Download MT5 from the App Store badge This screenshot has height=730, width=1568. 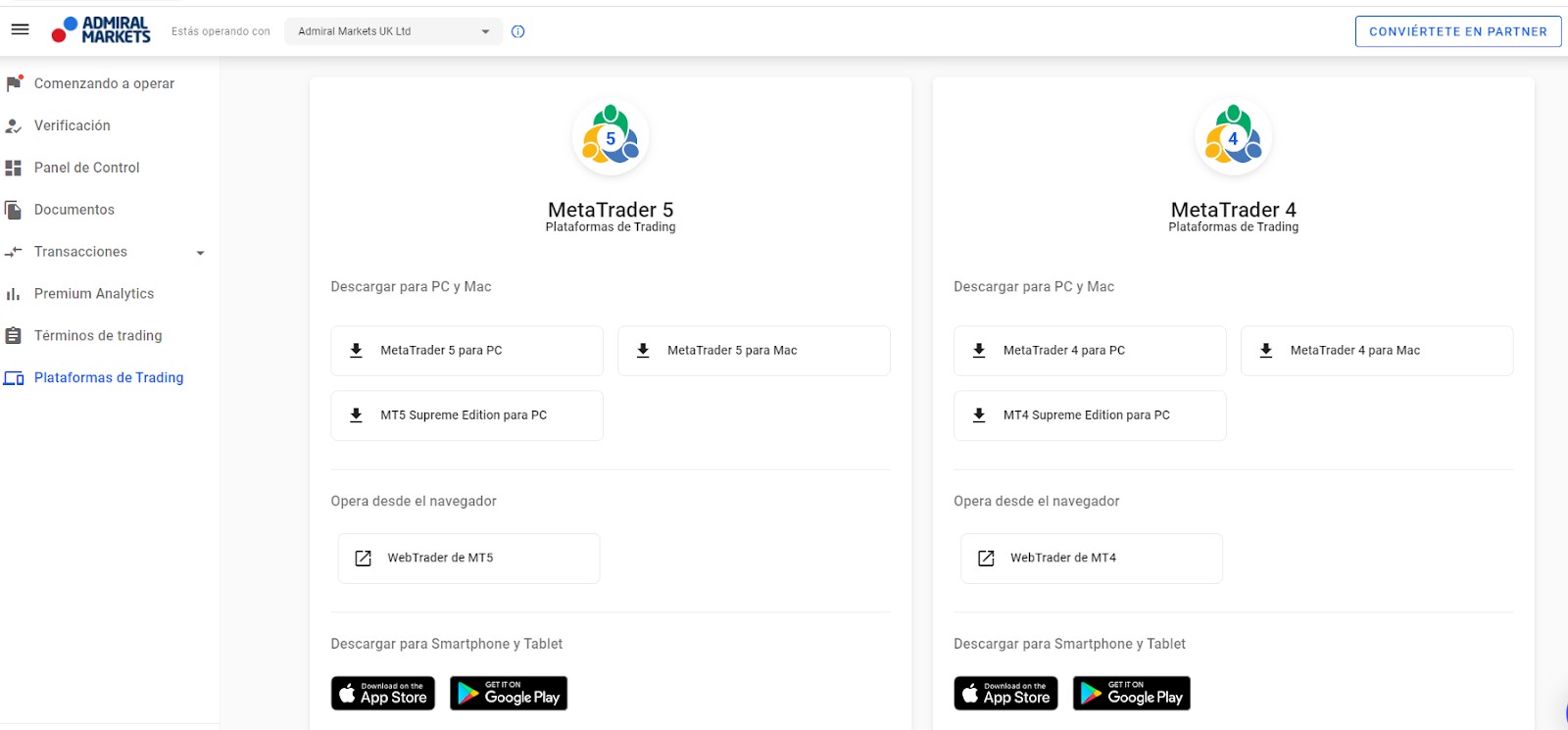pos(383,694)
